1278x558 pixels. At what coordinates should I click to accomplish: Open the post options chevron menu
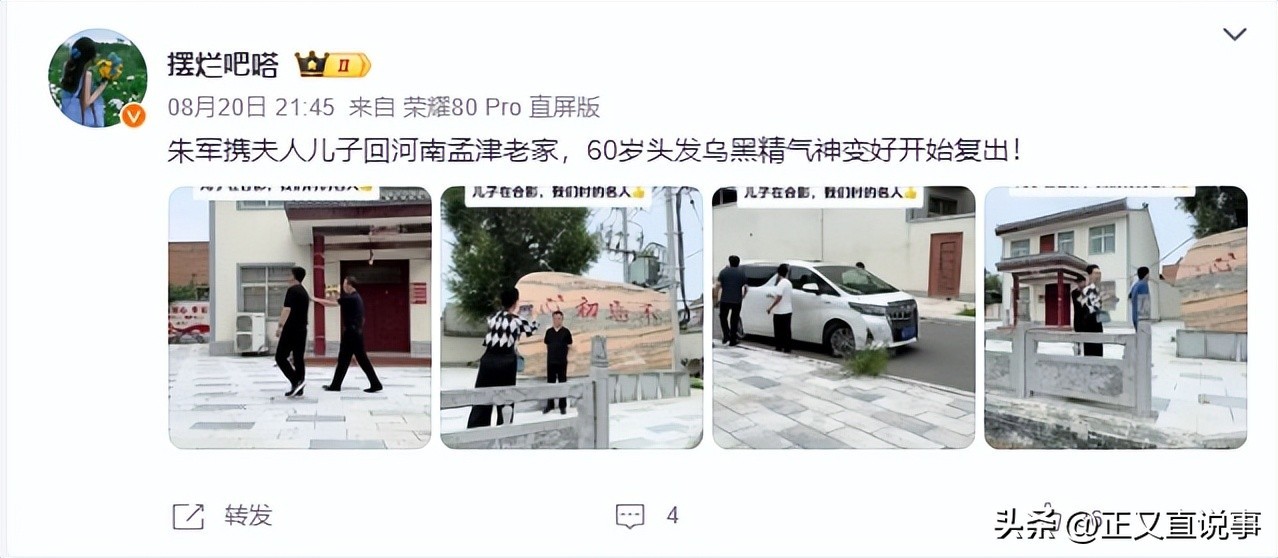[x=1235, y=34]
